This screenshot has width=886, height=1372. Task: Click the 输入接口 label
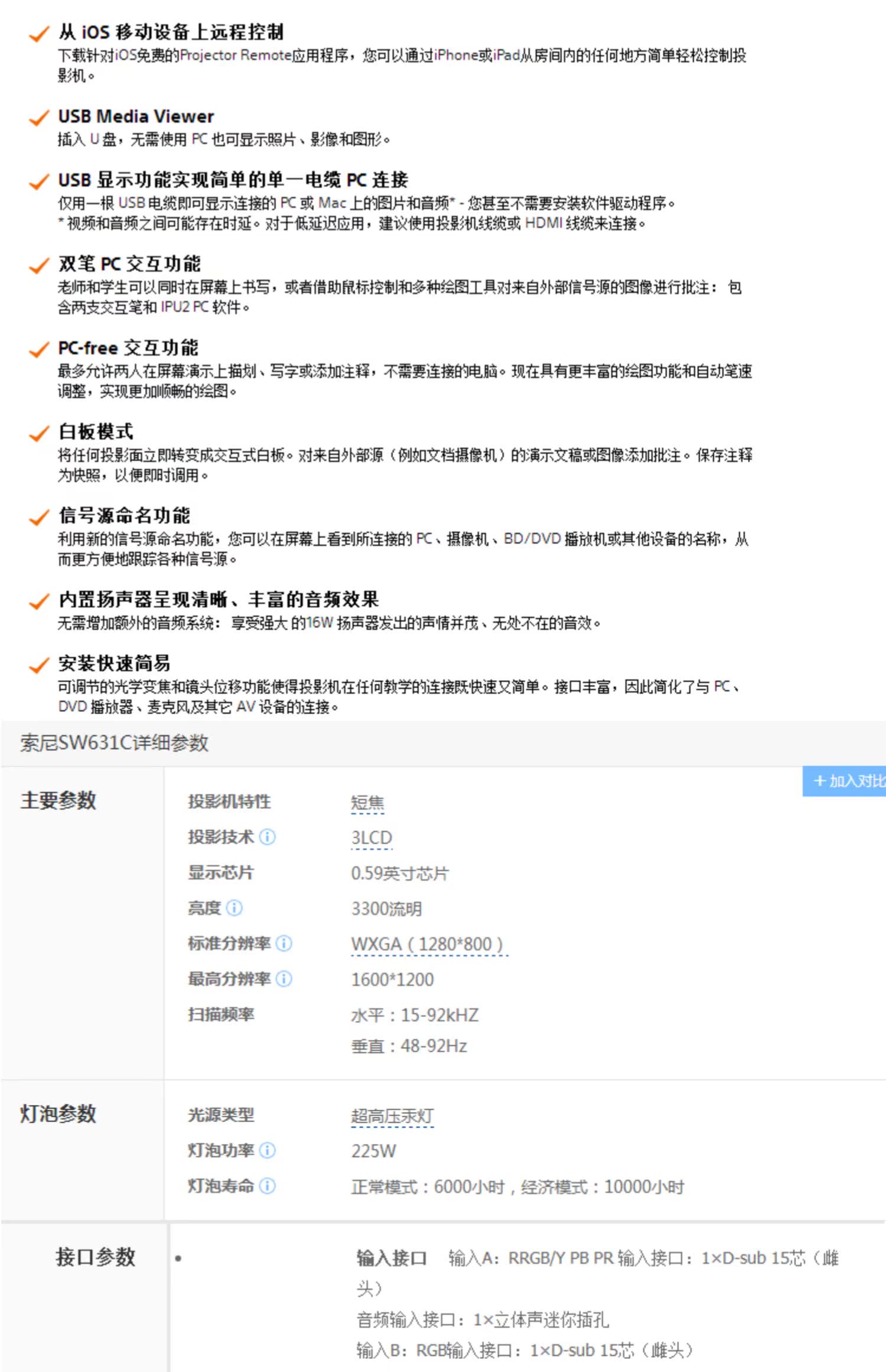coord(392,1258)
